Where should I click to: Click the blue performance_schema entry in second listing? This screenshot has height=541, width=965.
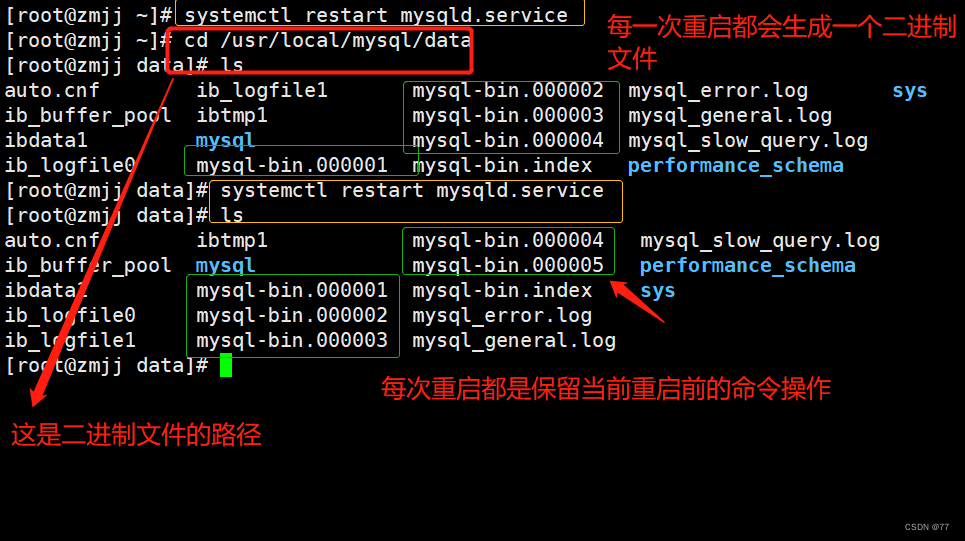(x=748, y=265)
